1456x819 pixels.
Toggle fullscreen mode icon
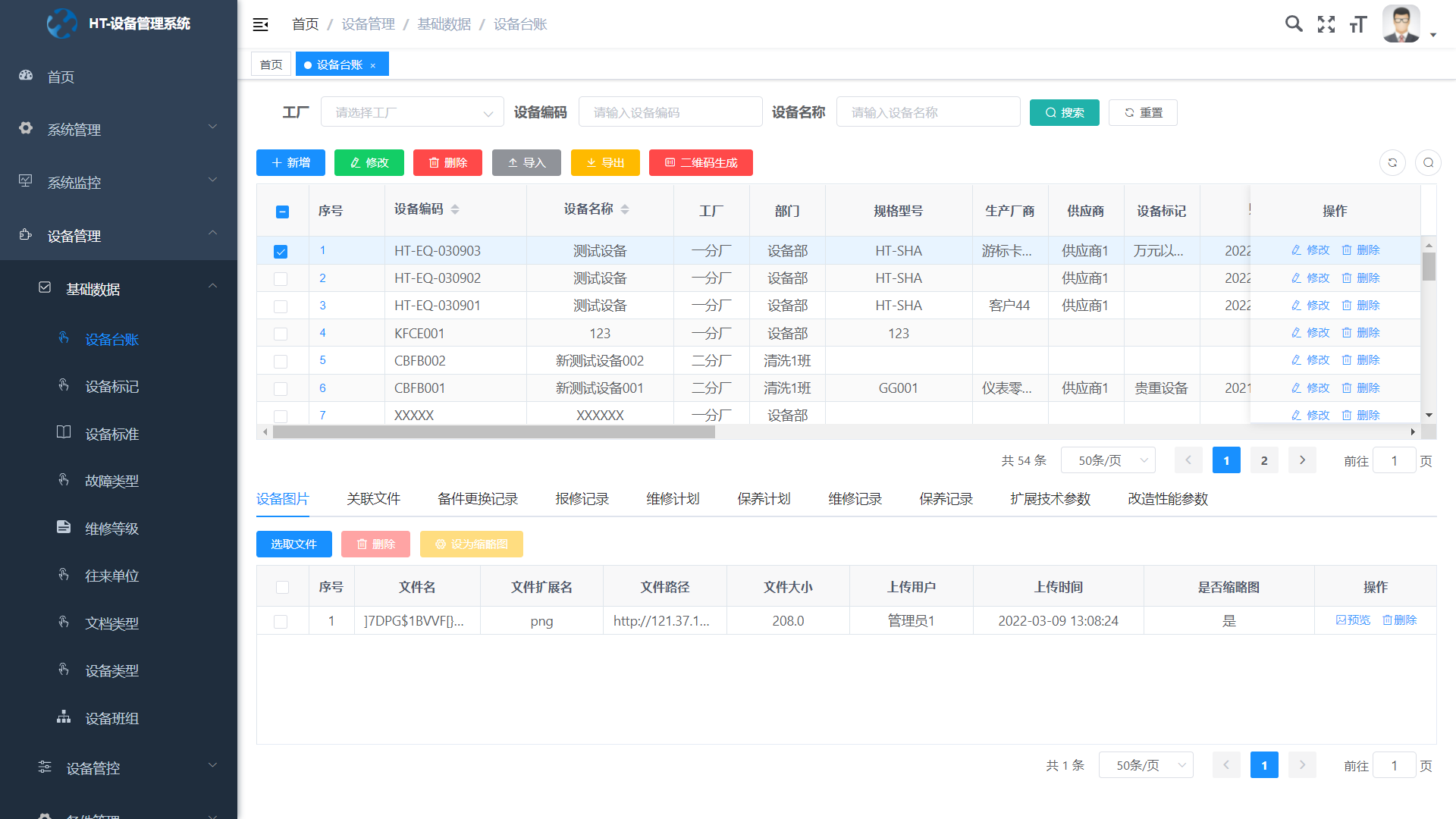coord(1326,24)
